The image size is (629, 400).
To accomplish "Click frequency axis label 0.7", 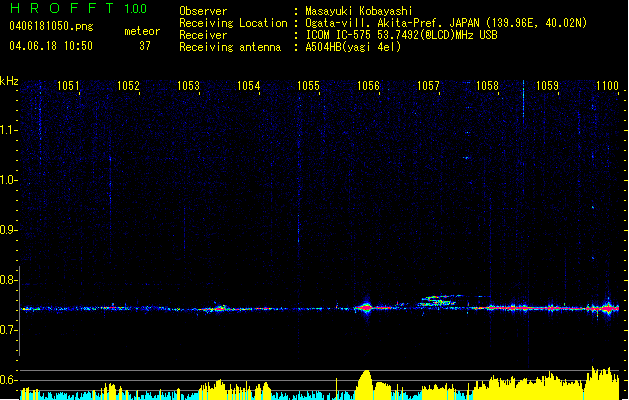I will coord(8,330).
